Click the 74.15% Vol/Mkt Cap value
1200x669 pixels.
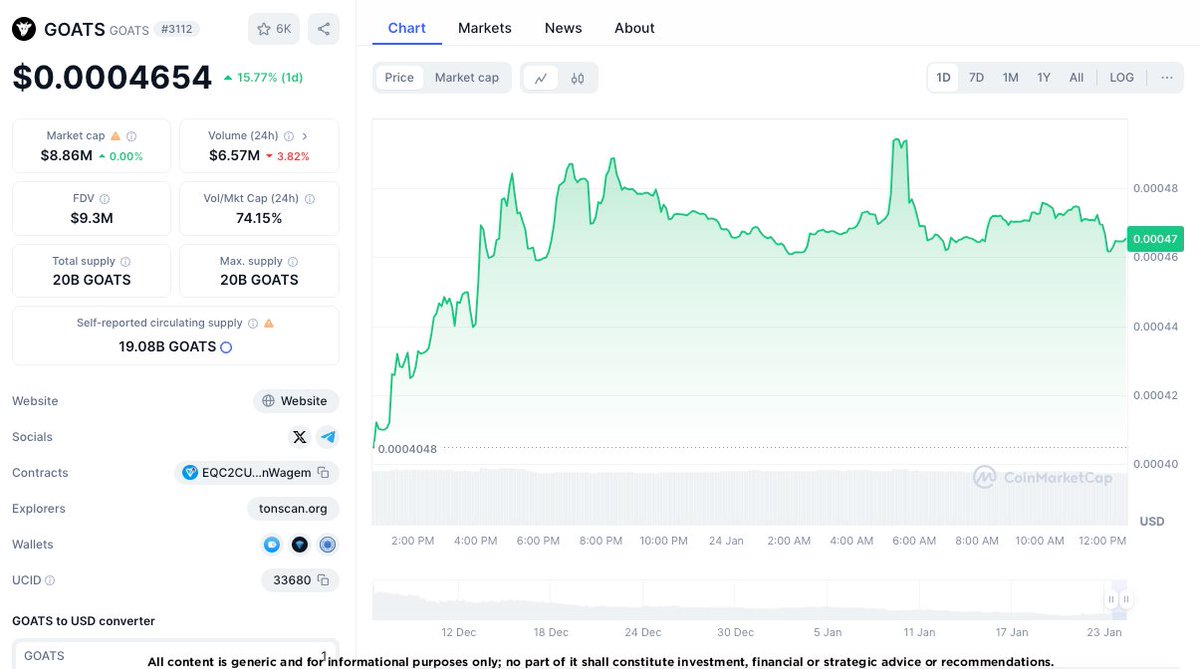pos(258,218)
